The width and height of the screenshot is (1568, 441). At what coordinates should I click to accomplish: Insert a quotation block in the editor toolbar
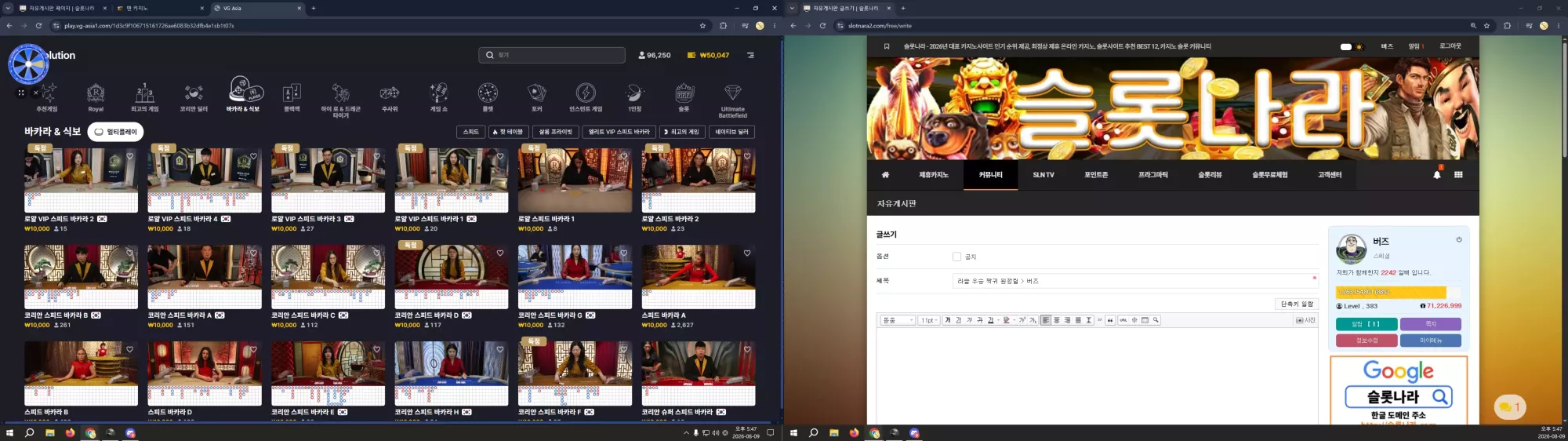(x=1110, y=320)
